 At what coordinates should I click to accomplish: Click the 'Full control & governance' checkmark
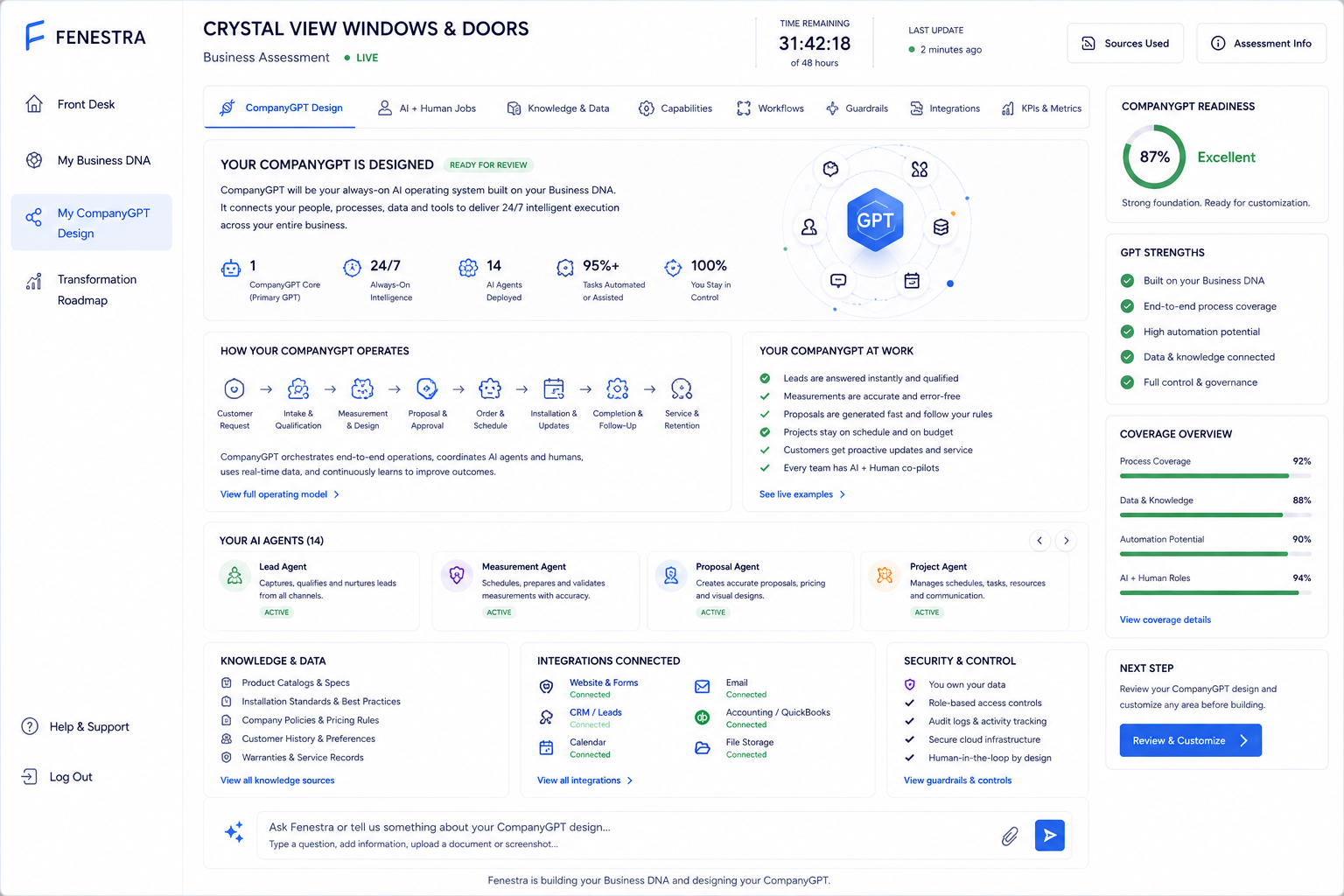click(x=1128, y=382)
